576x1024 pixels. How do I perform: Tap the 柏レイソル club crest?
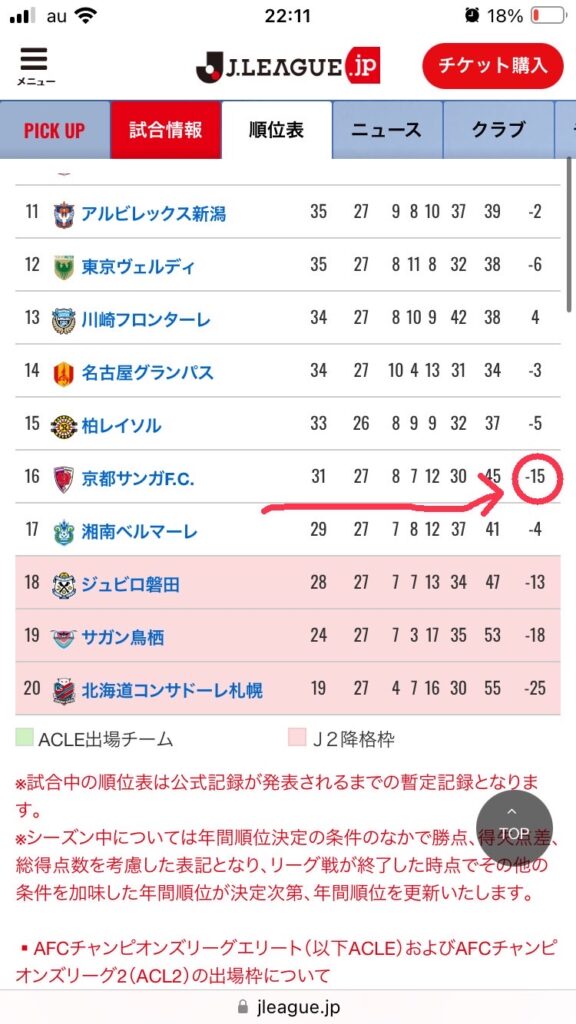[63, 426]
